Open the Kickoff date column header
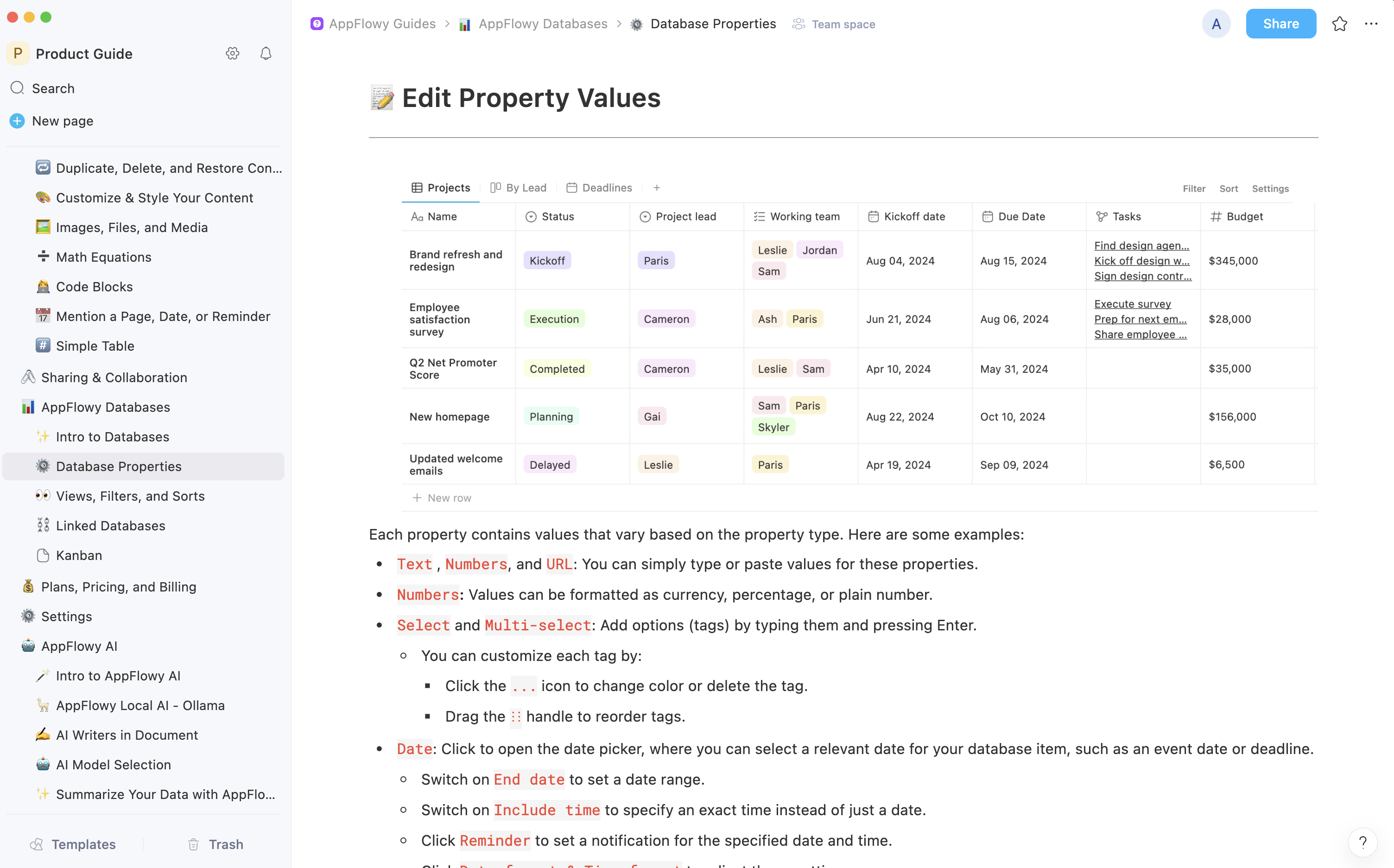 click(x=915, y=216)
